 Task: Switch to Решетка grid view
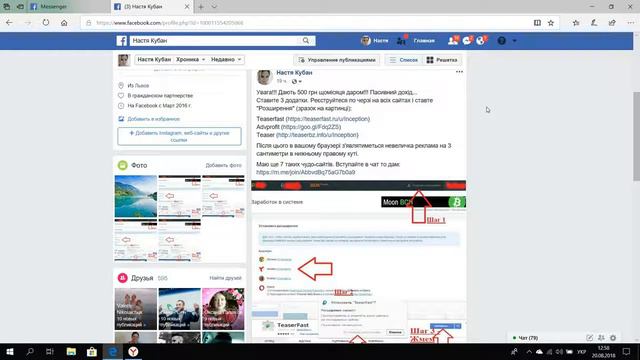click(442, 60)
